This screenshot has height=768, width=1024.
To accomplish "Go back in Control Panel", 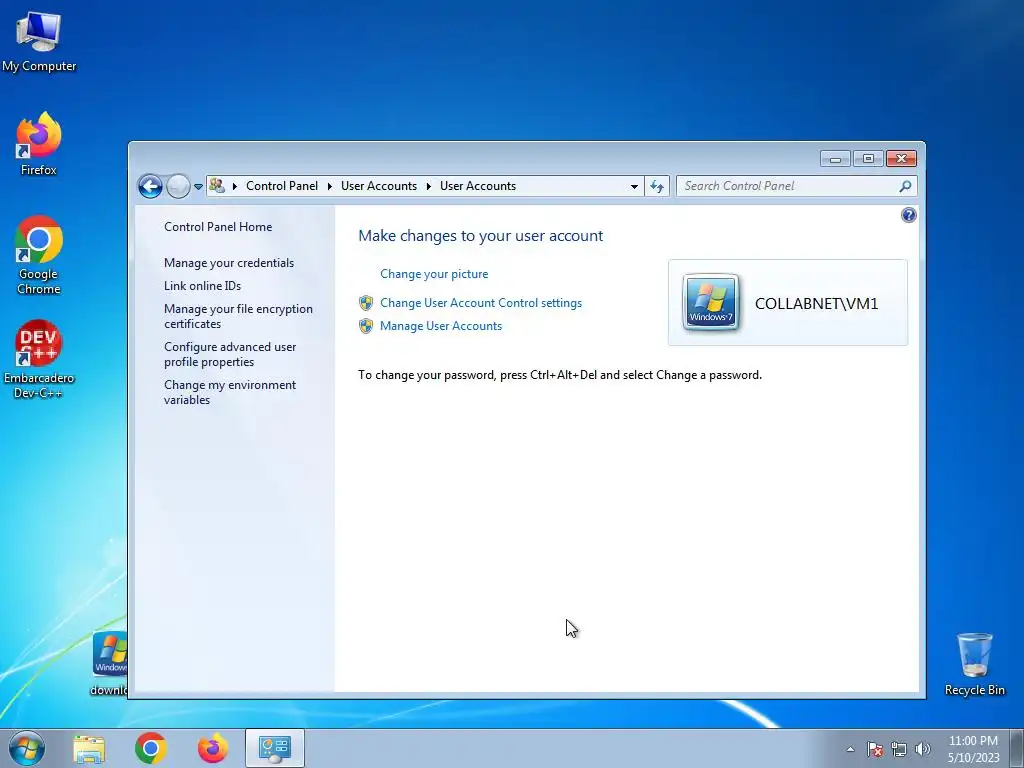I will 150,186.
